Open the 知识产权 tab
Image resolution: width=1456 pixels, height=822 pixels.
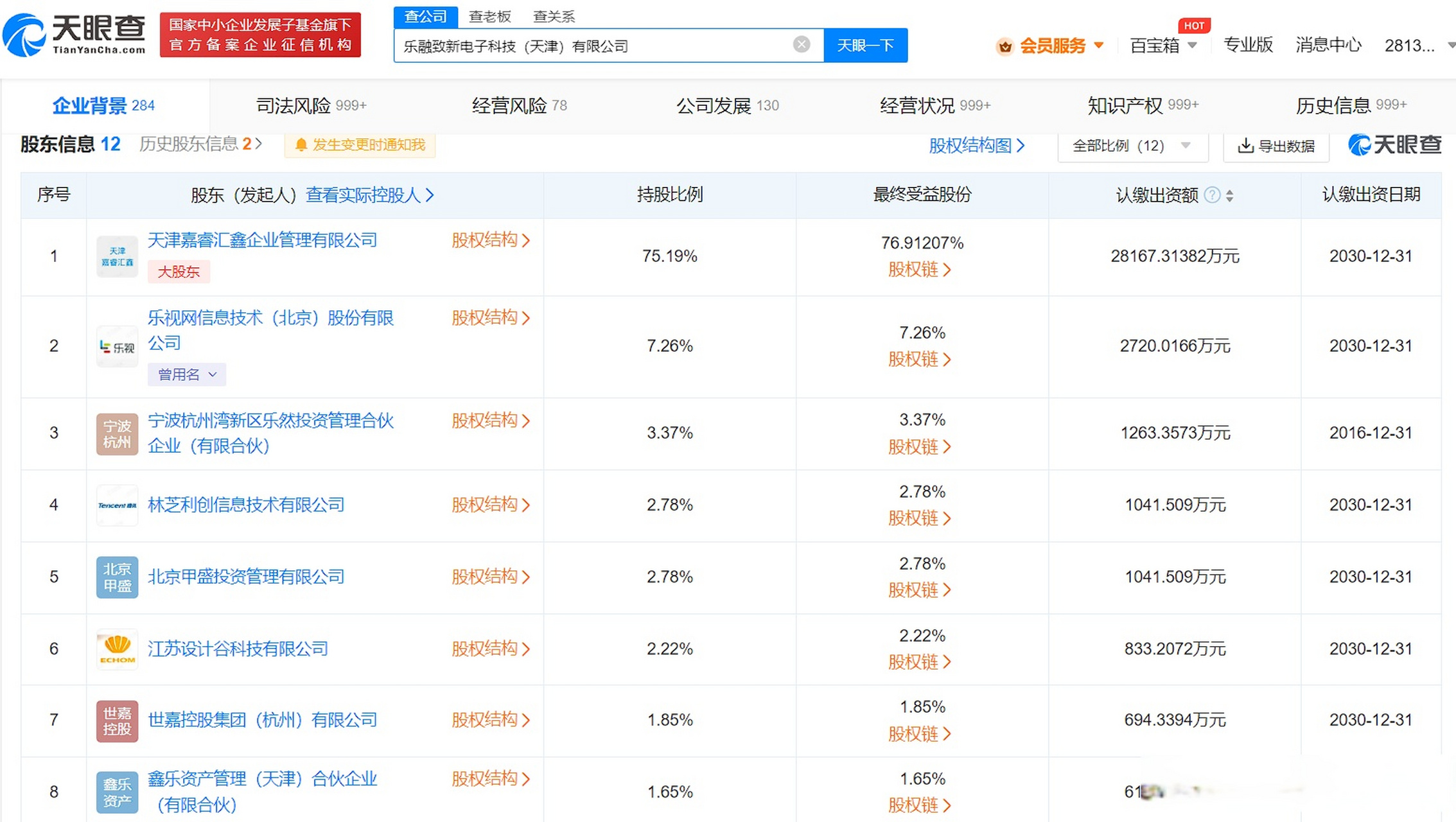(1143, 105)
